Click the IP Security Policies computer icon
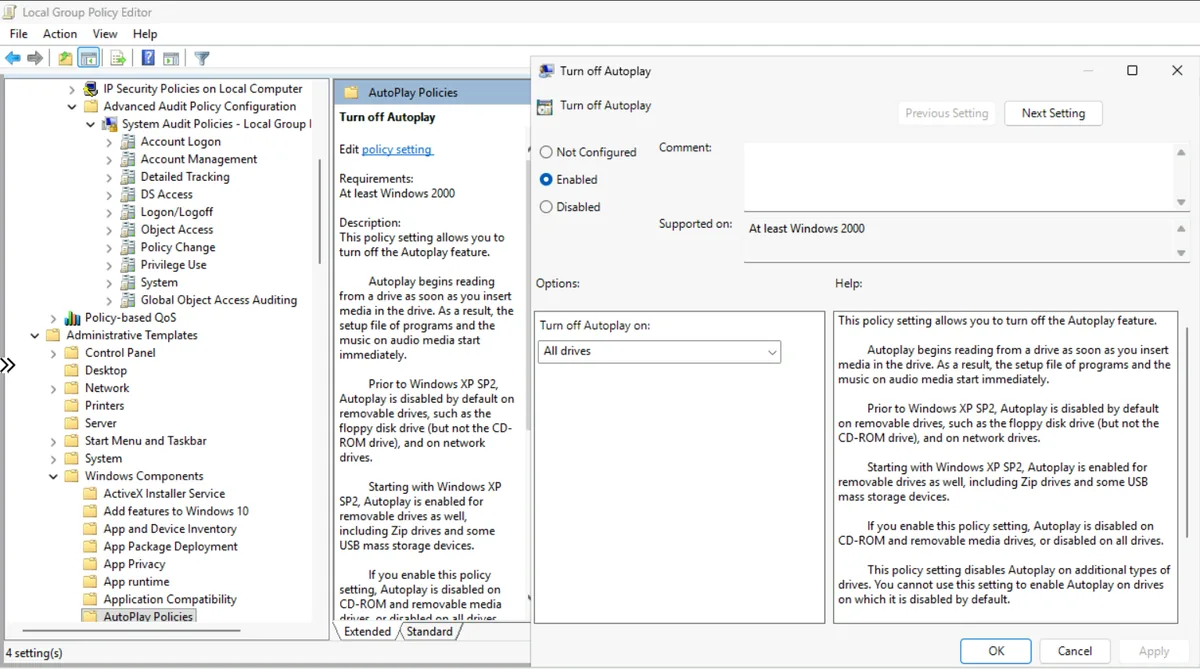Screen dimensions: 1200x669 [x=92, y=89]
